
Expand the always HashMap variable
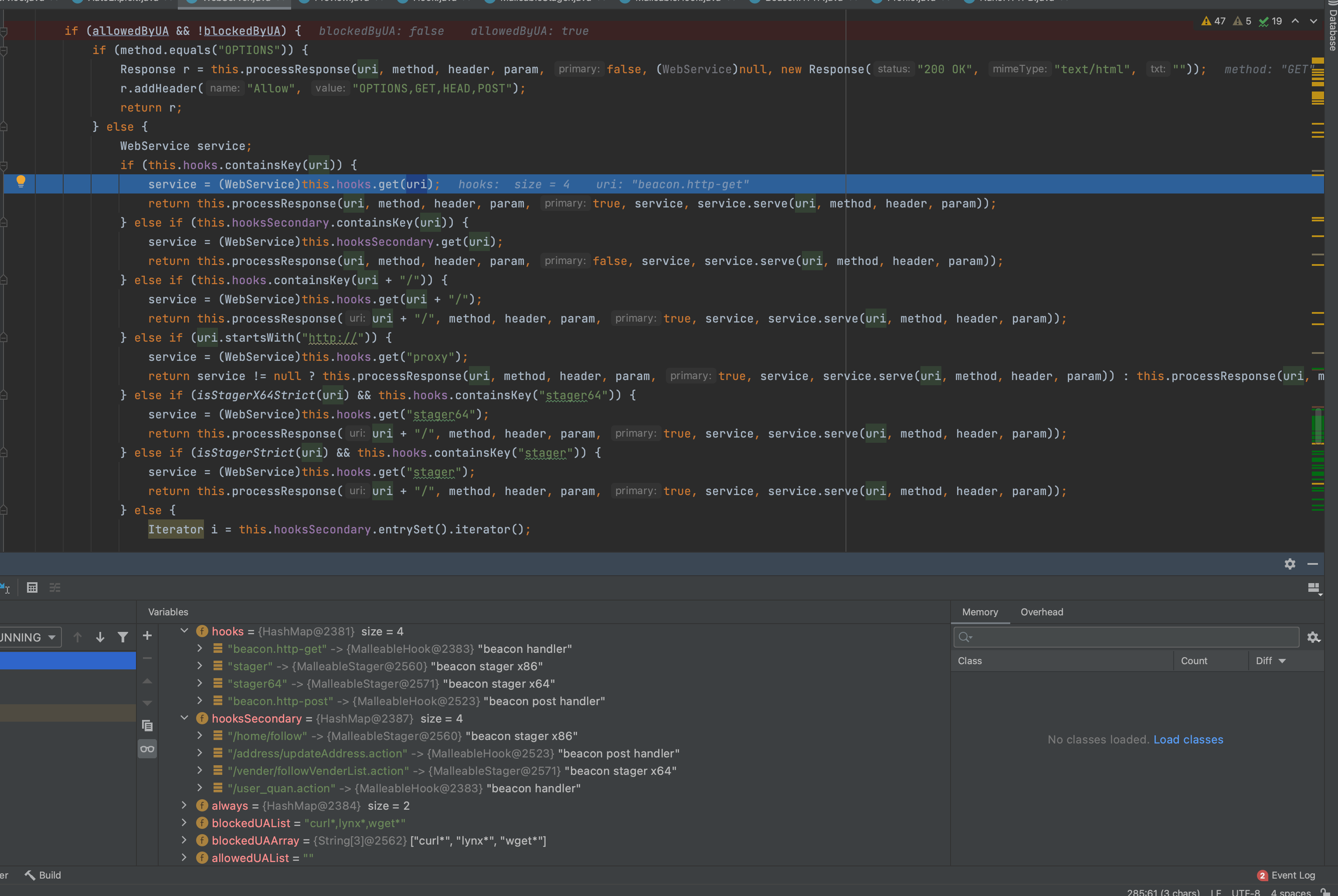coord(184,805)
